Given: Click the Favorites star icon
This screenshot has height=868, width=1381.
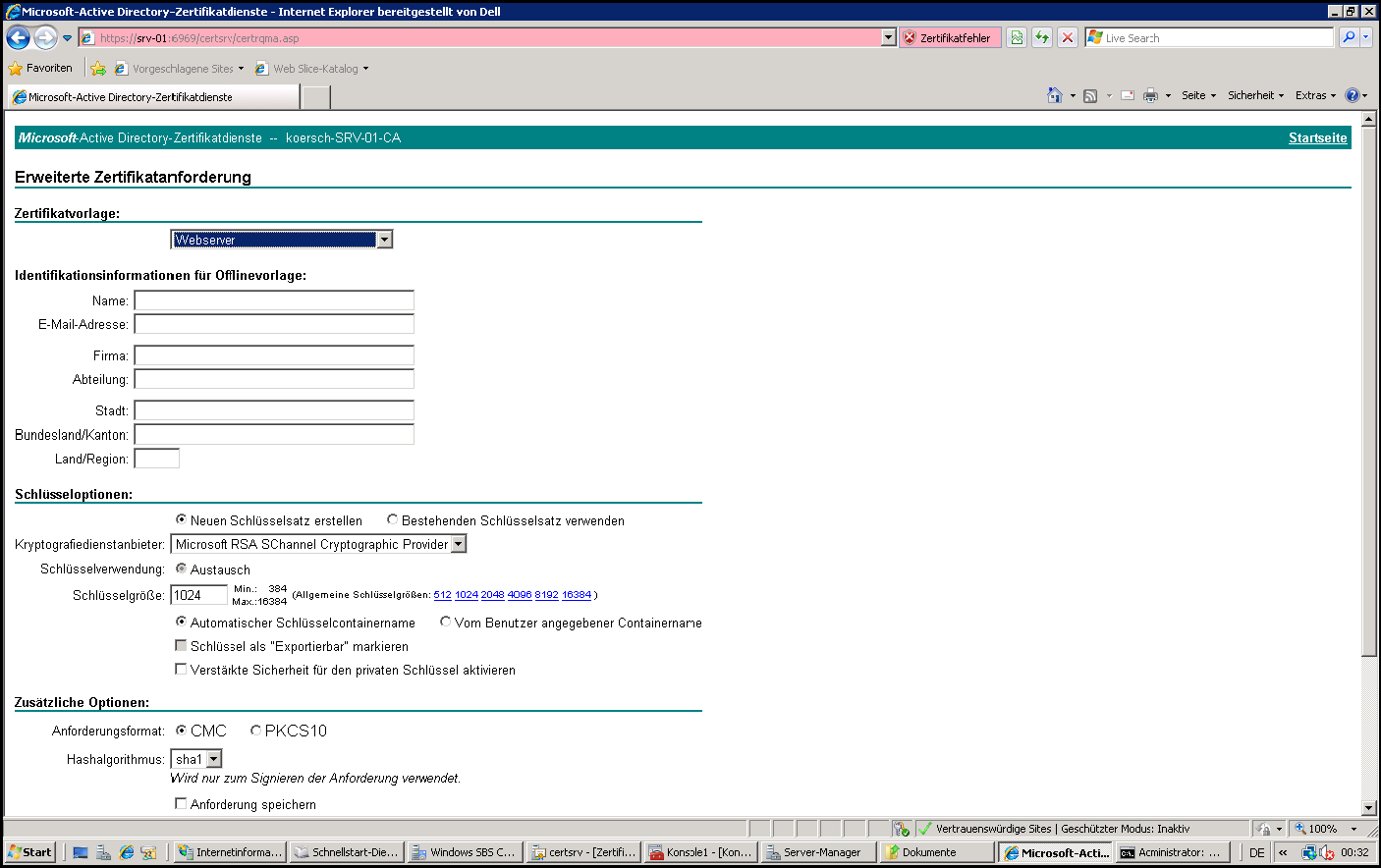Looking at the screenshot, I should [x=15, y=69].
